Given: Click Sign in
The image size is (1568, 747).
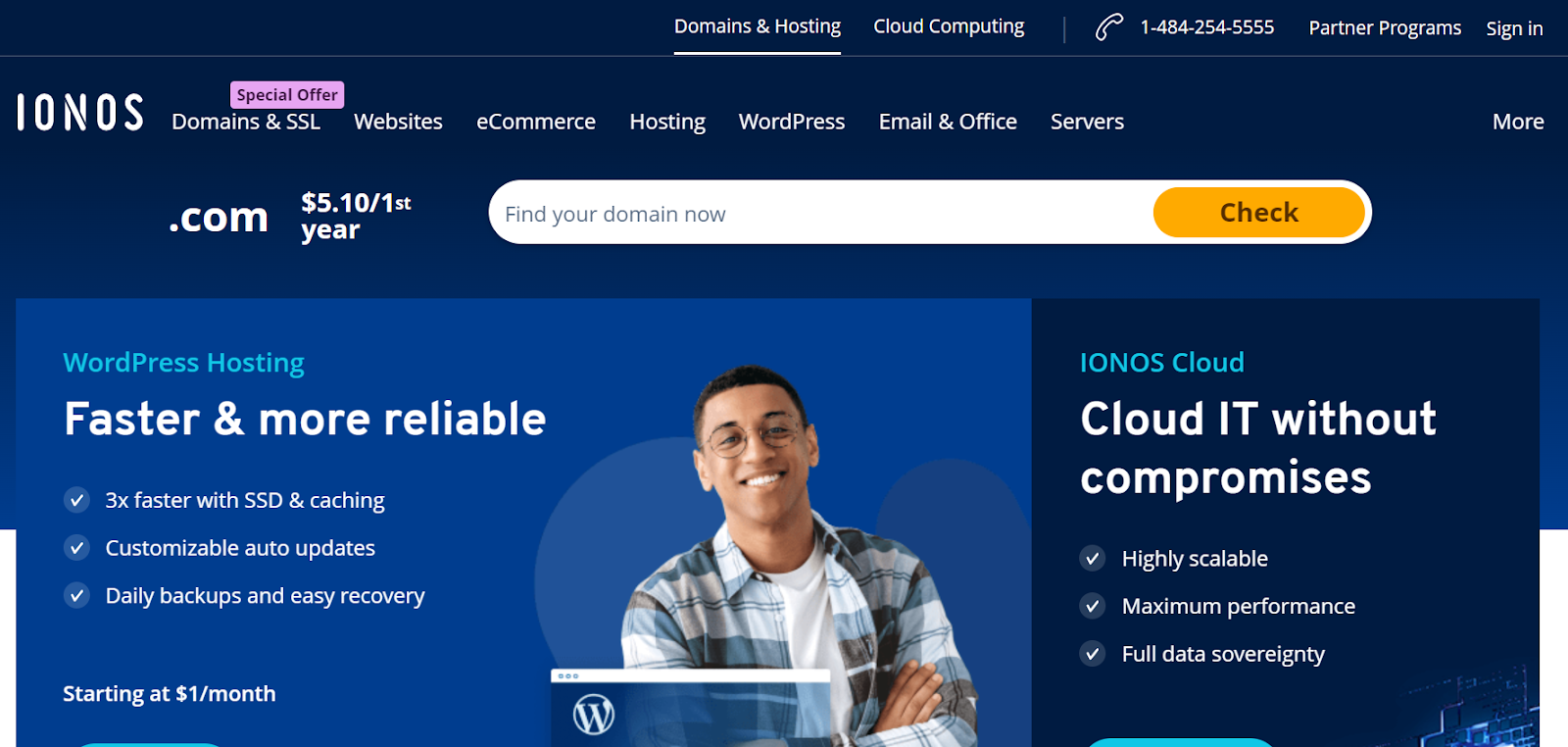Looking at the screenshot, I should point(1514,28).
